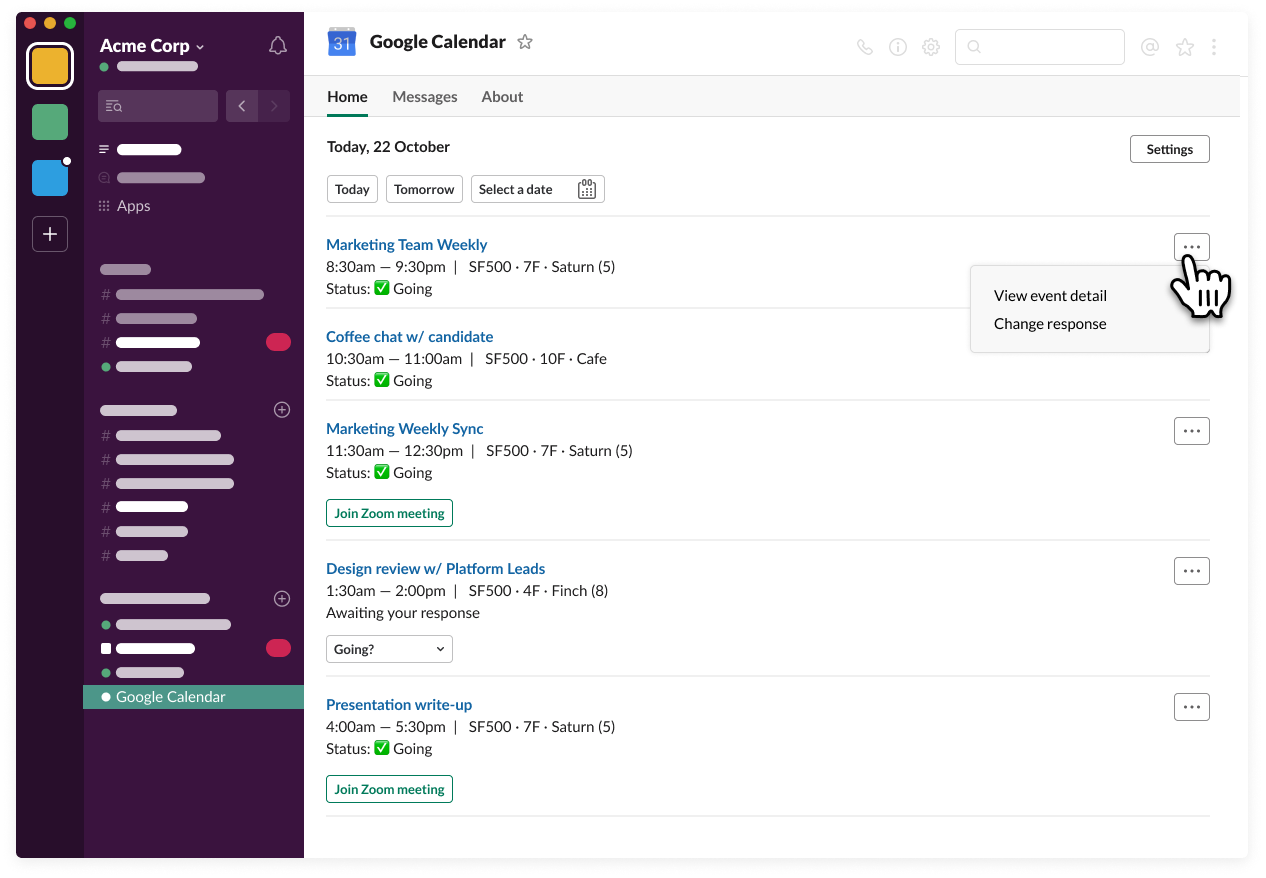Open vertical ellipsis more menu
1266x878 pixels.
[x=1214, y=47]
